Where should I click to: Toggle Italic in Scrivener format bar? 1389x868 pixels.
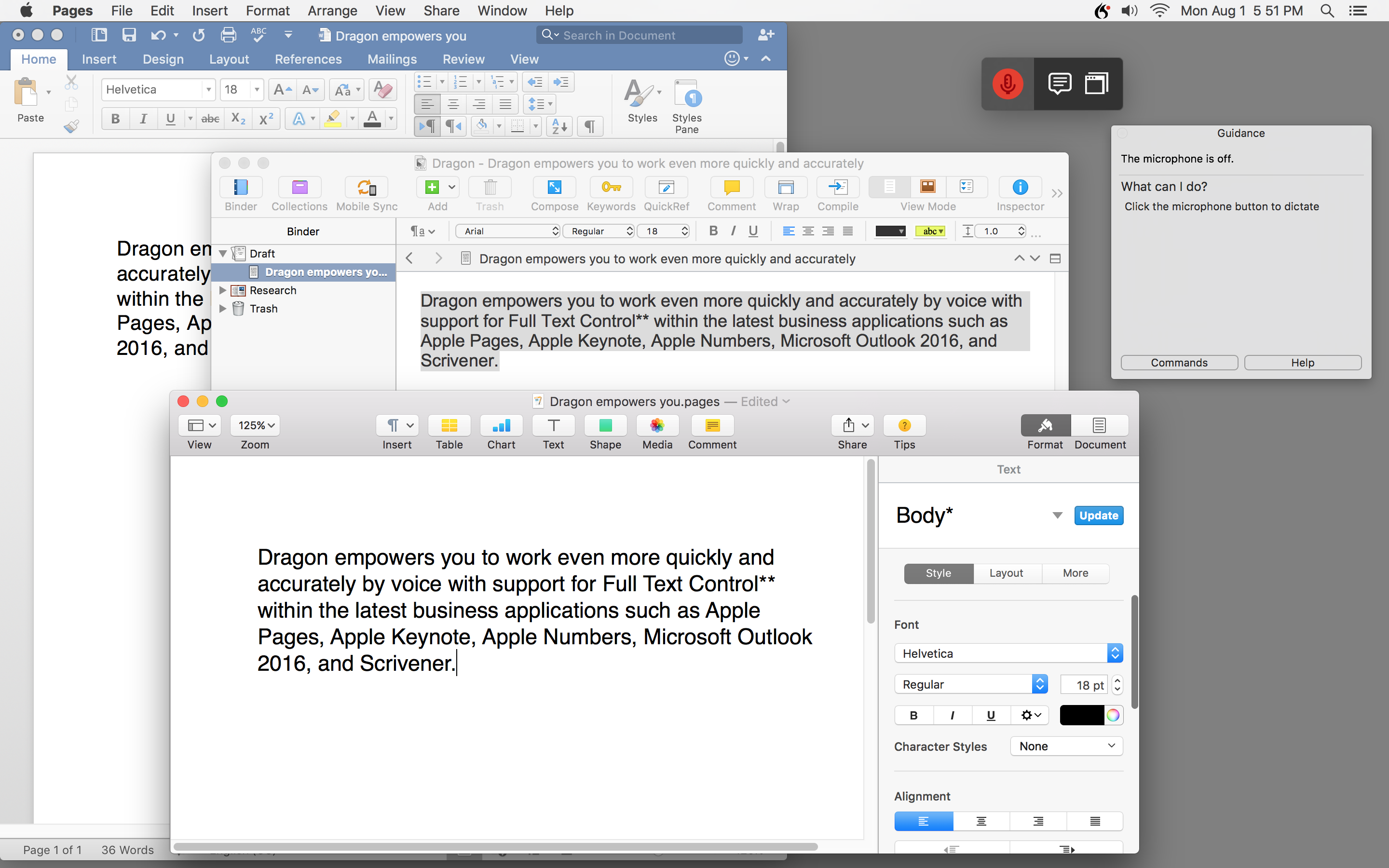733,231
